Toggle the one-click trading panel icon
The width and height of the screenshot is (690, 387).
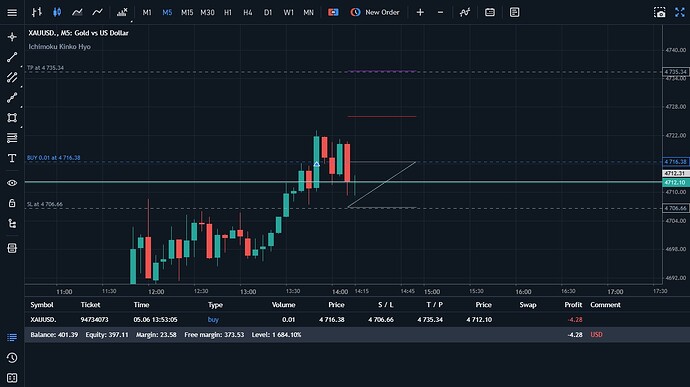333,12
